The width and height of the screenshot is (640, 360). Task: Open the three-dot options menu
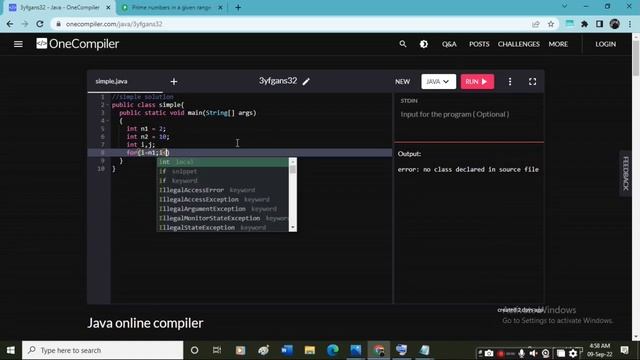click(510, 82)
